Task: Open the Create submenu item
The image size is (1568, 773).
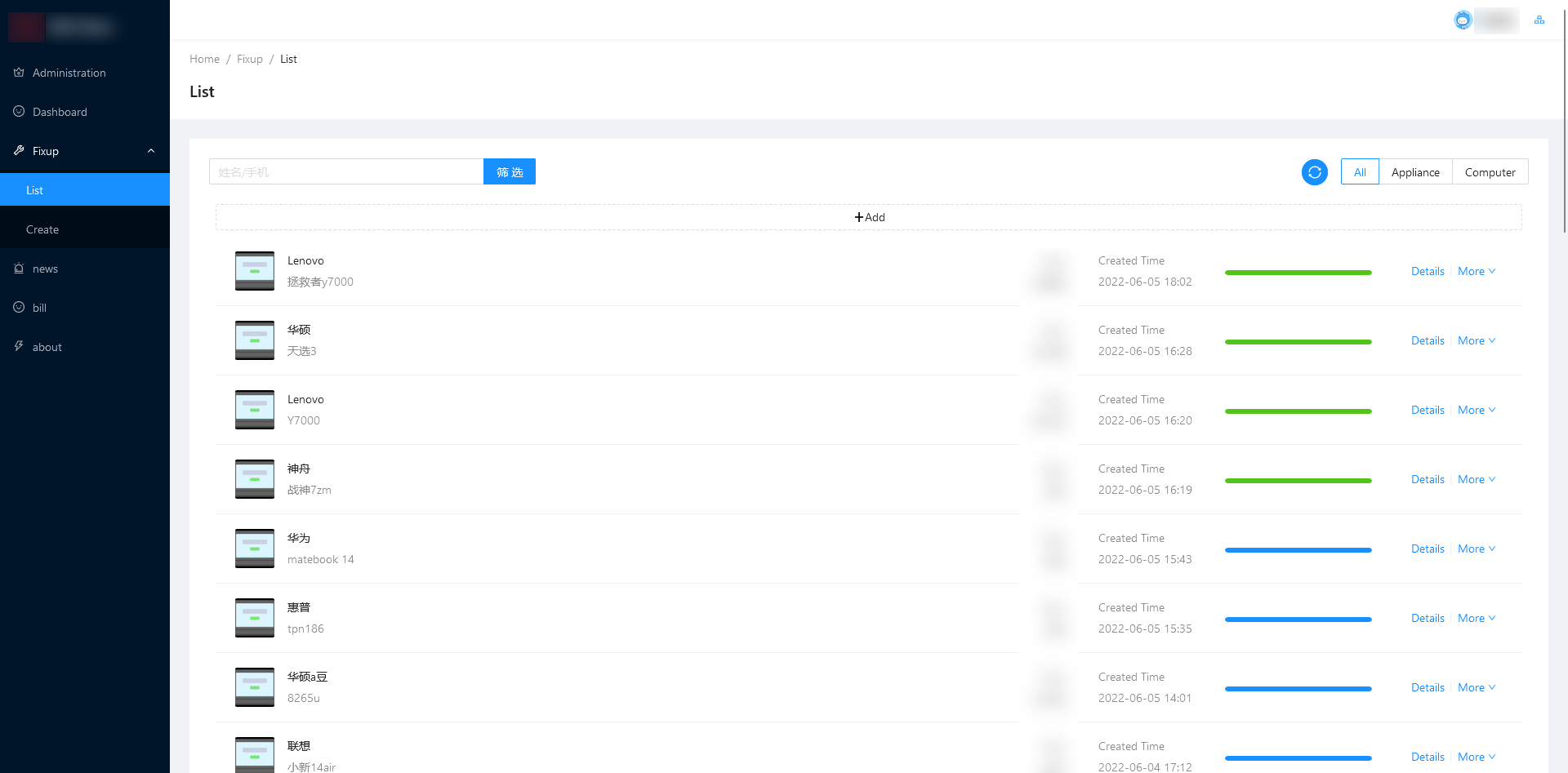Action: (85, 229)
